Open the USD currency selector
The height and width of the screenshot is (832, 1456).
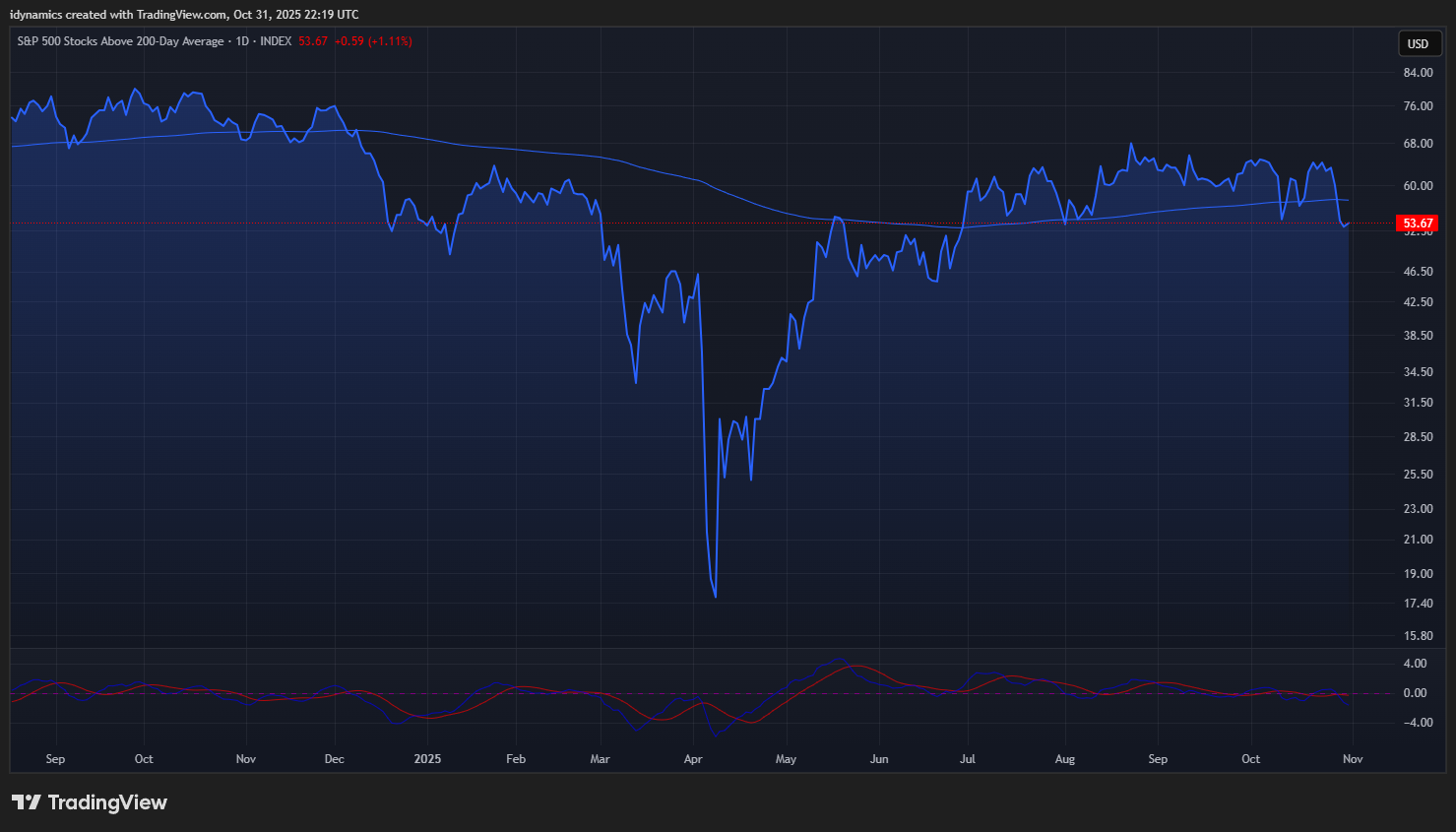click(1418, 43)
